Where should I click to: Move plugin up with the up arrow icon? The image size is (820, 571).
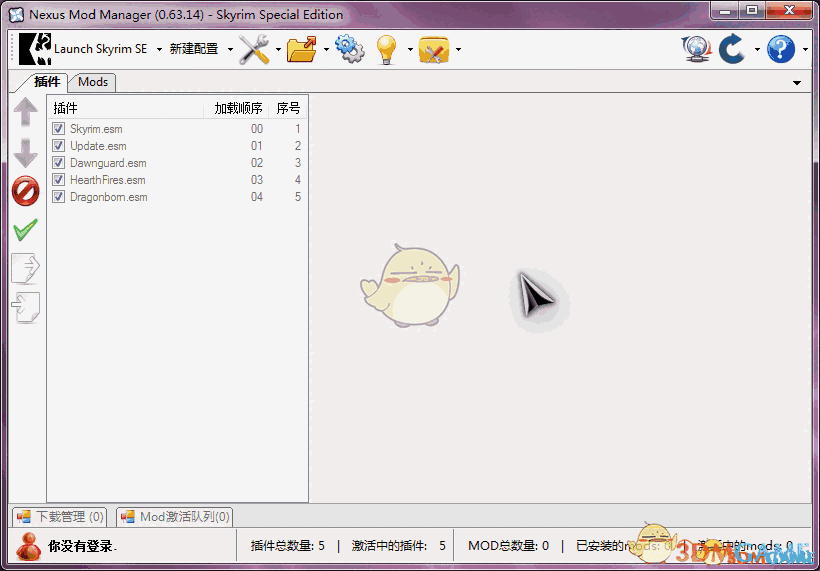coord(25,111)
